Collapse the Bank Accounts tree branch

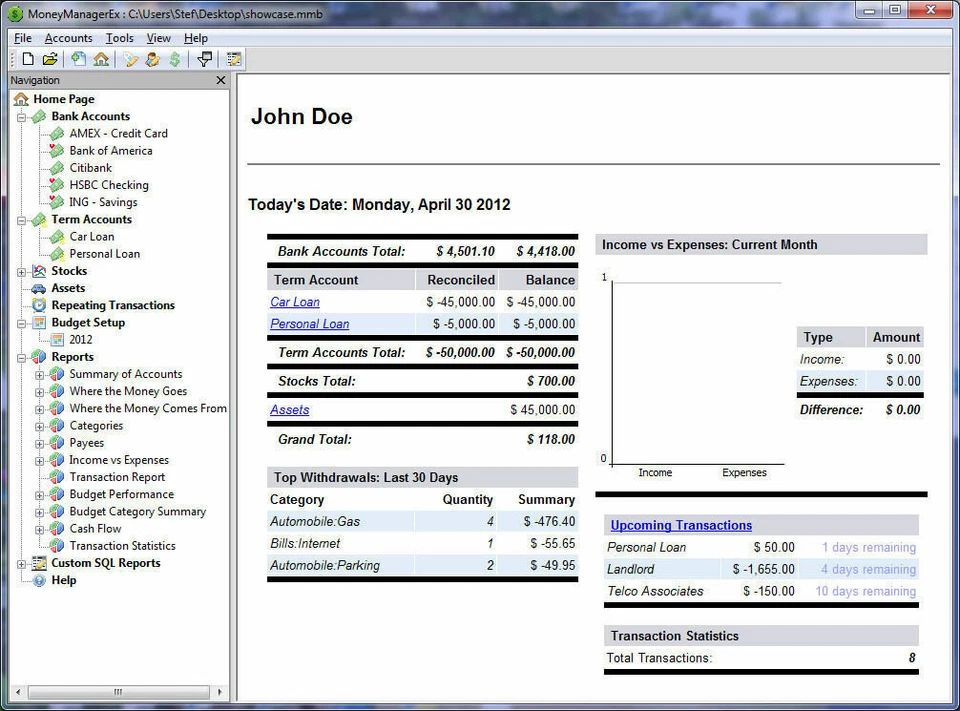pyautogui.click(x=22, y=116)
